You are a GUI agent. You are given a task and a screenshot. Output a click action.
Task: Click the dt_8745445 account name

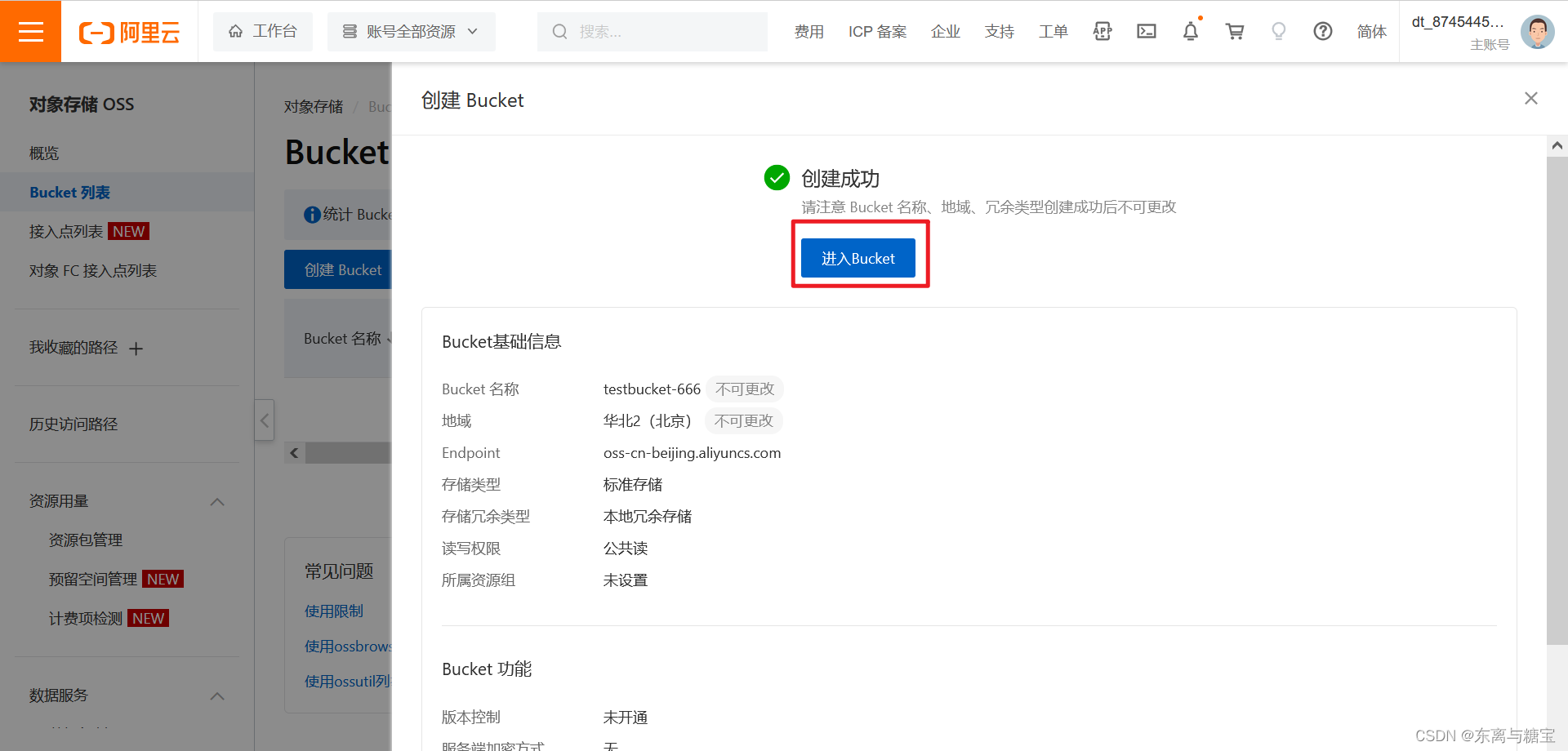click(x=1458, y=22)
